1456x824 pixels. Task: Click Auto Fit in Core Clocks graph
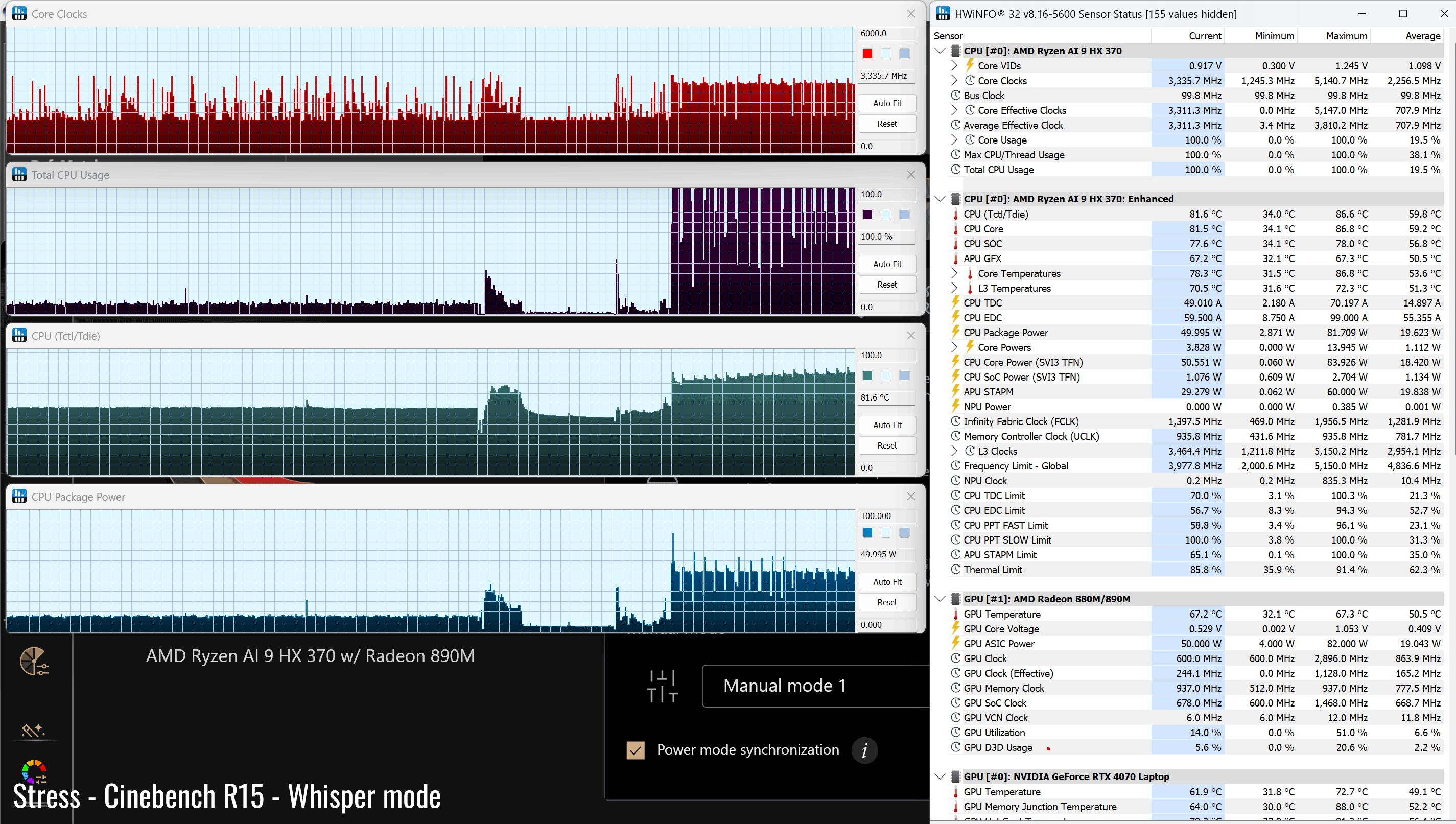click(887, 103)
